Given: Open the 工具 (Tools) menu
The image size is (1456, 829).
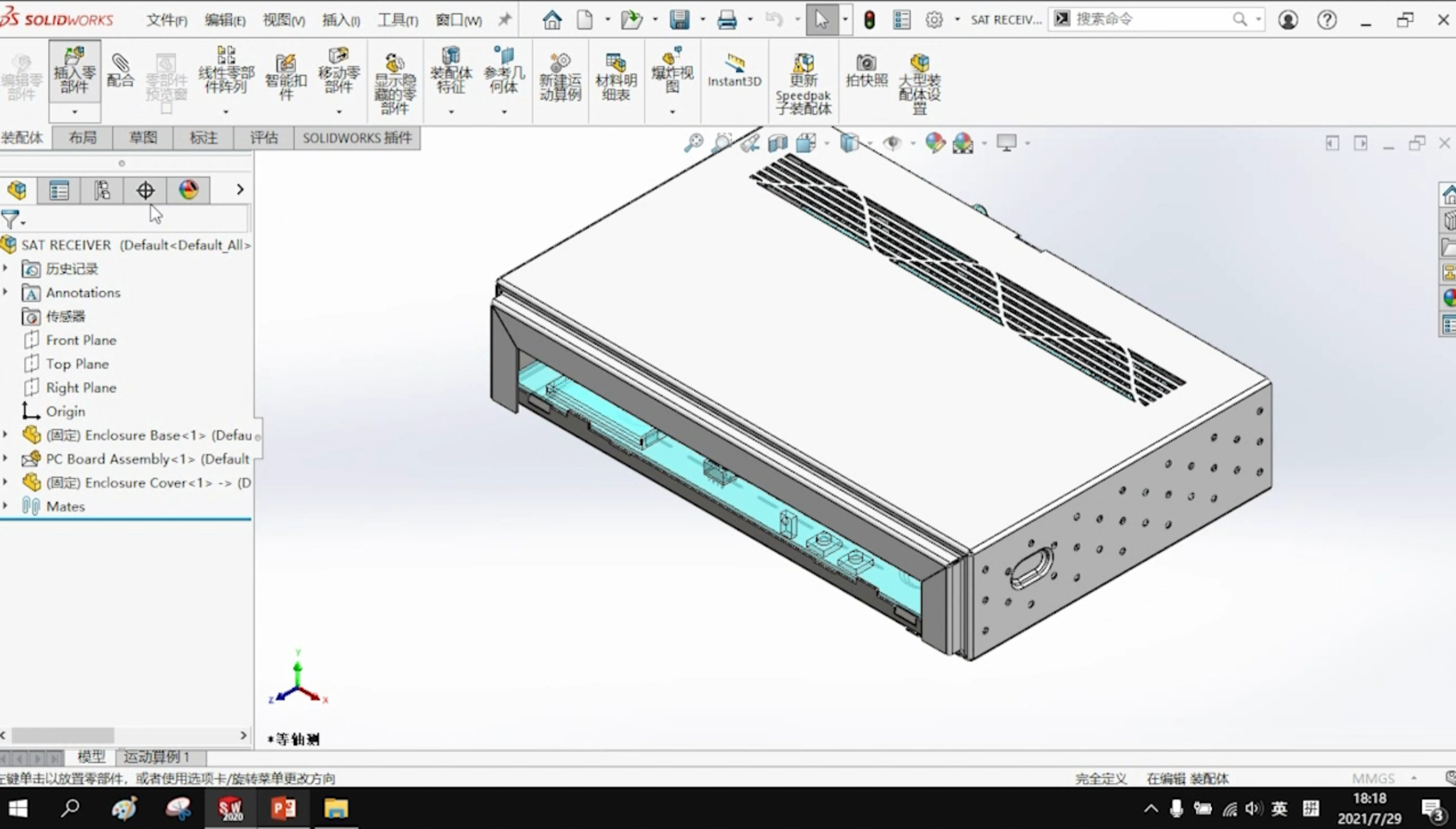Looking at the screenshot, I should coord(397,20).
